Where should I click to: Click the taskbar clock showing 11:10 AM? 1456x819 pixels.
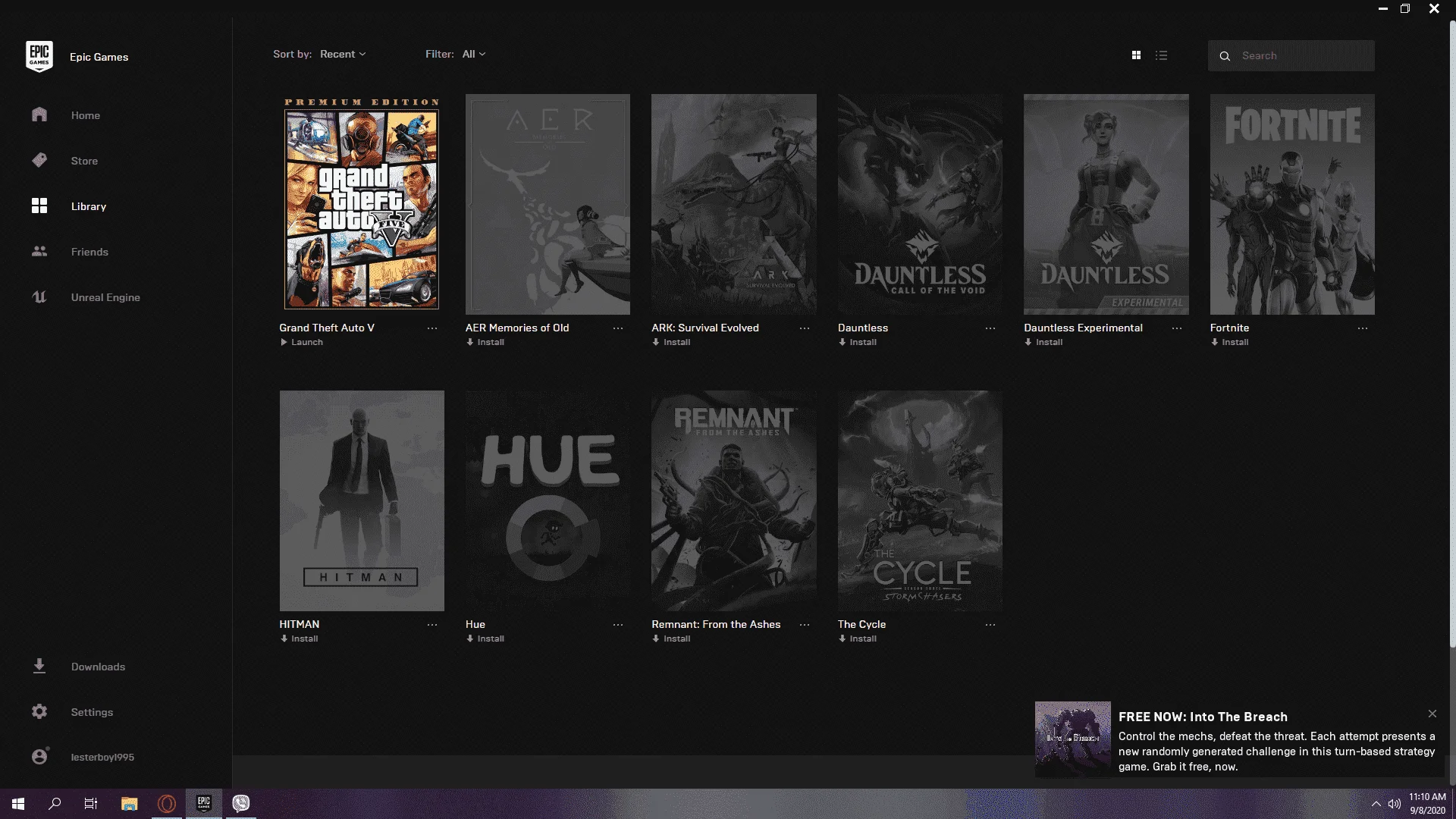[x=1427, y=804]
